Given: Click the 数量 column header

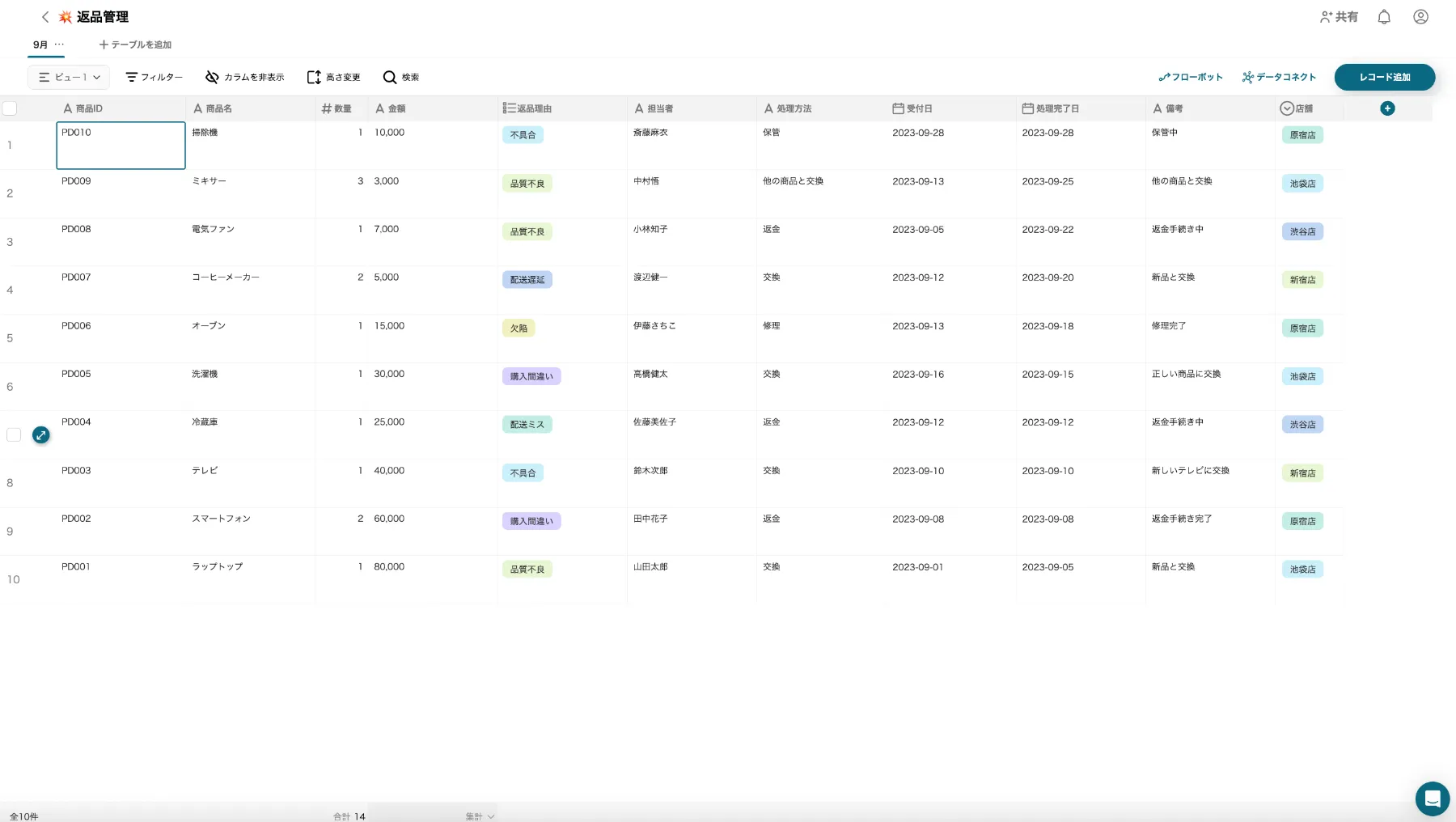Looking at the screenshot, I should [341, 108].
